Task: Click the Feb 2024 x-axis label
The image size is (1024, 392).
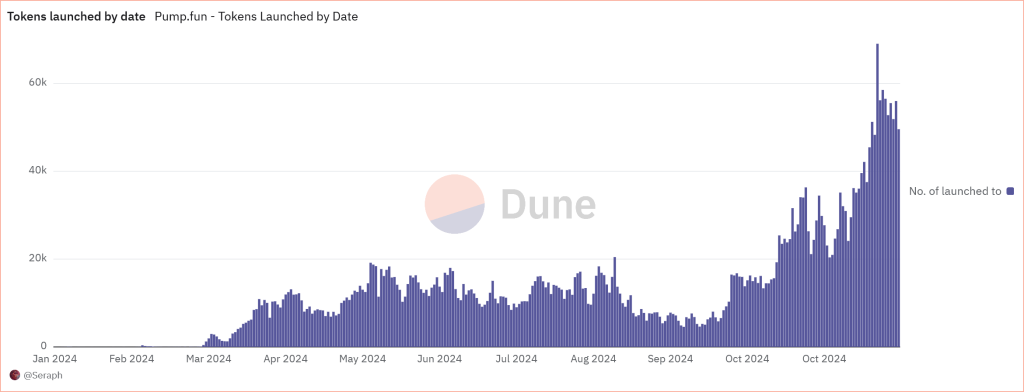Action: [132, 359]
